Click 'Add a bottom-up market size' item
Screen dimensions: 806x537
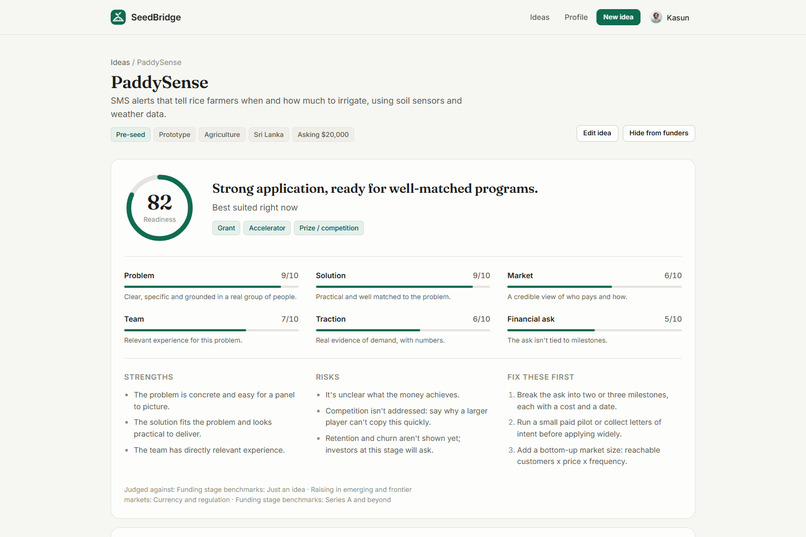(x=589, y=456)
